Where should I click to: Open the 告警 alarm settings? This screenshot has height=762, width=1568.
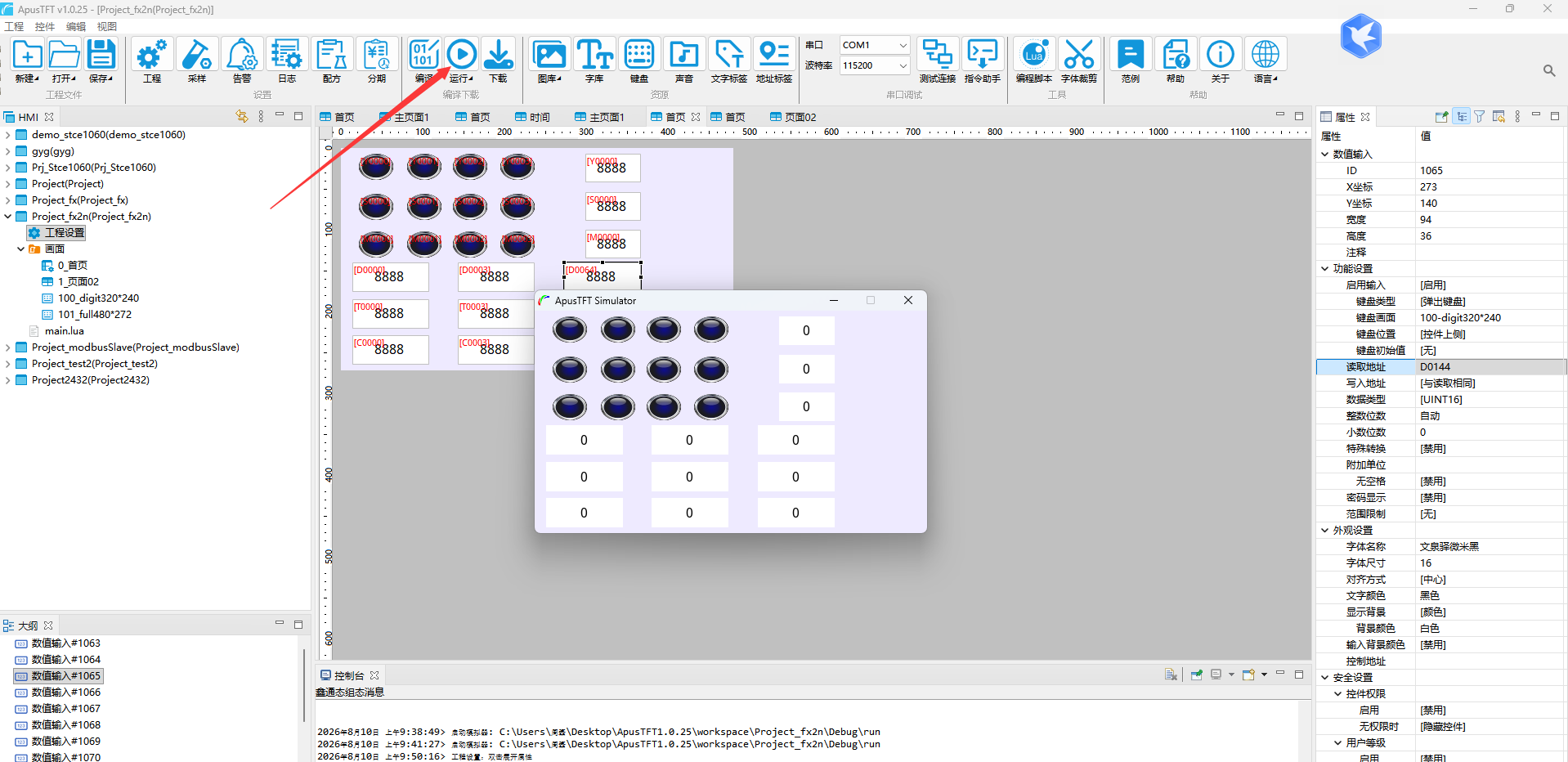[x=242, y=61]
